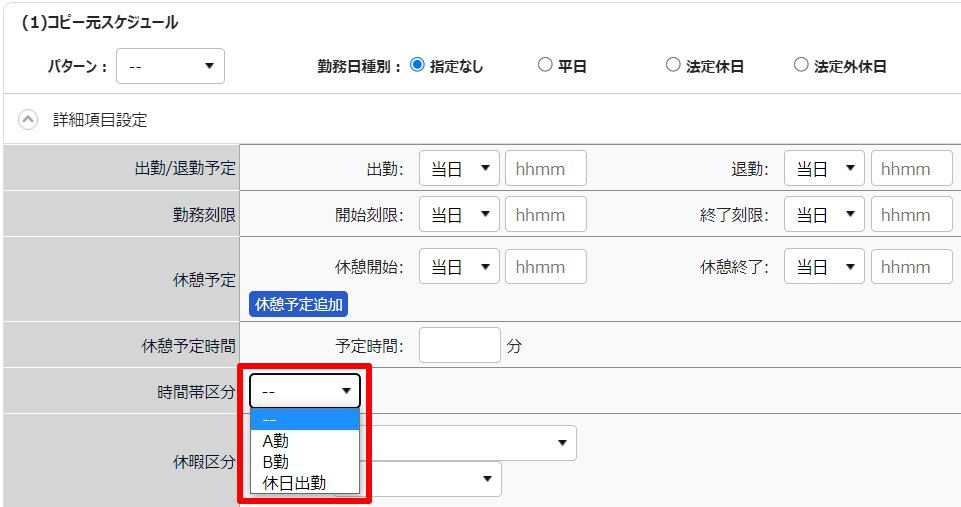Click the 終了刻限 hhmm time field
Screen dimensions: 961x507
click(911, 214)
